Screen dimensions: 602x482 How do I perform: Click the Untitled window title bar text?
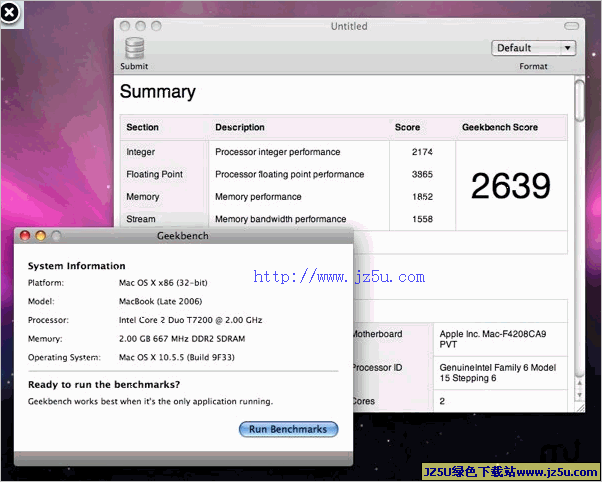click(349, 26)
